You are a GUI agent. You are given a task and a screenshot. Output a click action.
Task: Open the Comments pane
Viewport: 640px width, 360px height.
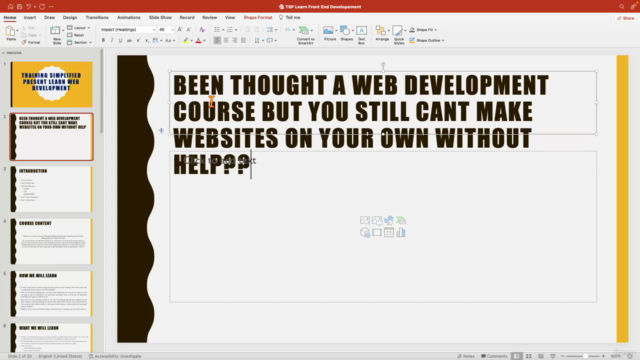tap(494, 356)
